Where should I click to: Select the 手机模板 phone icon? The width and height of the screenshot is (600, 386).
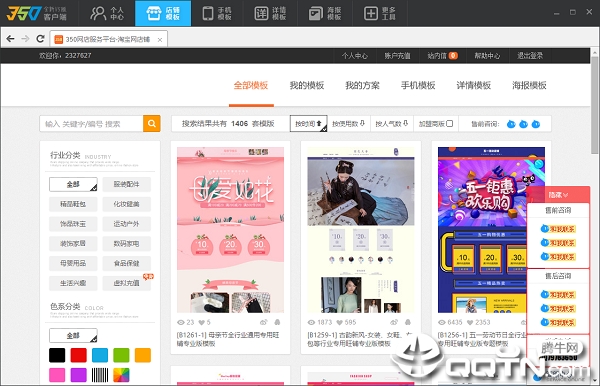point(208,13)
